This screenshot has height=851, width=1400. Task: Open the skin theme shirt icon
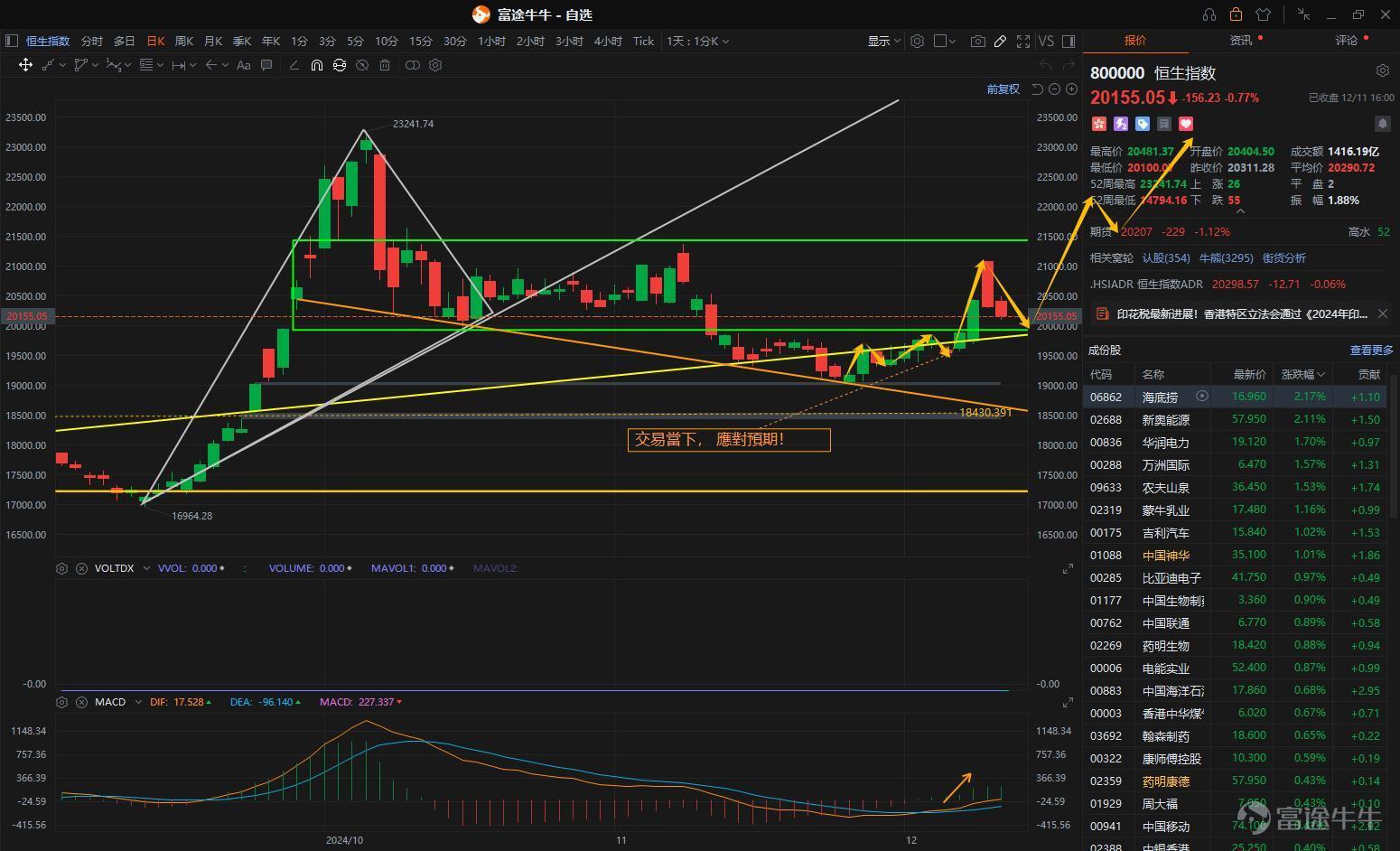tap(1263, 14)
